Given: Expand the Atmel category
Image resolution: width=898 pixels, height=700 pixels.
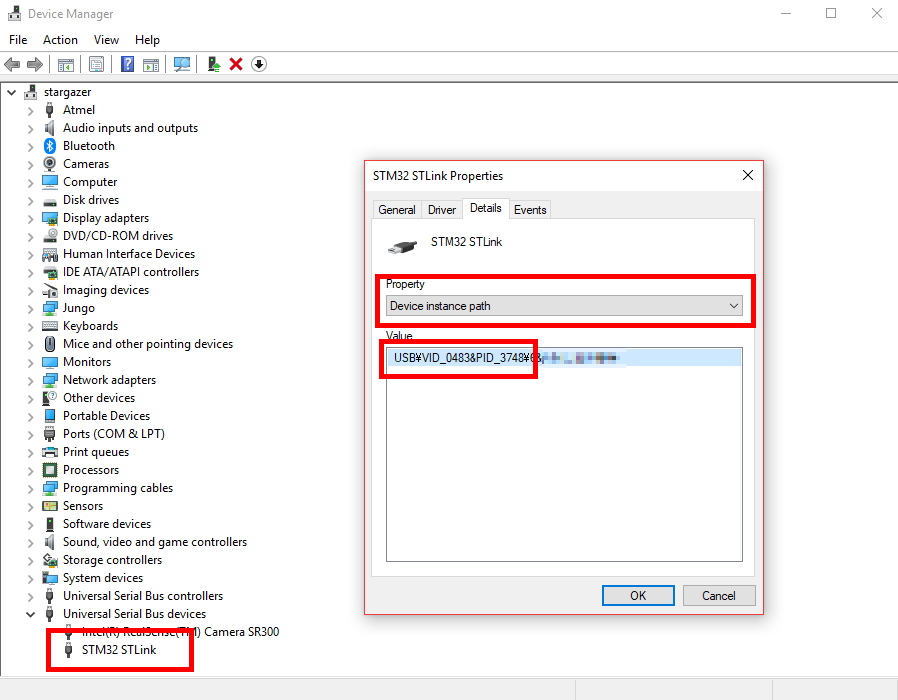Looking at the screenshot, I should (x=30, y=111).
